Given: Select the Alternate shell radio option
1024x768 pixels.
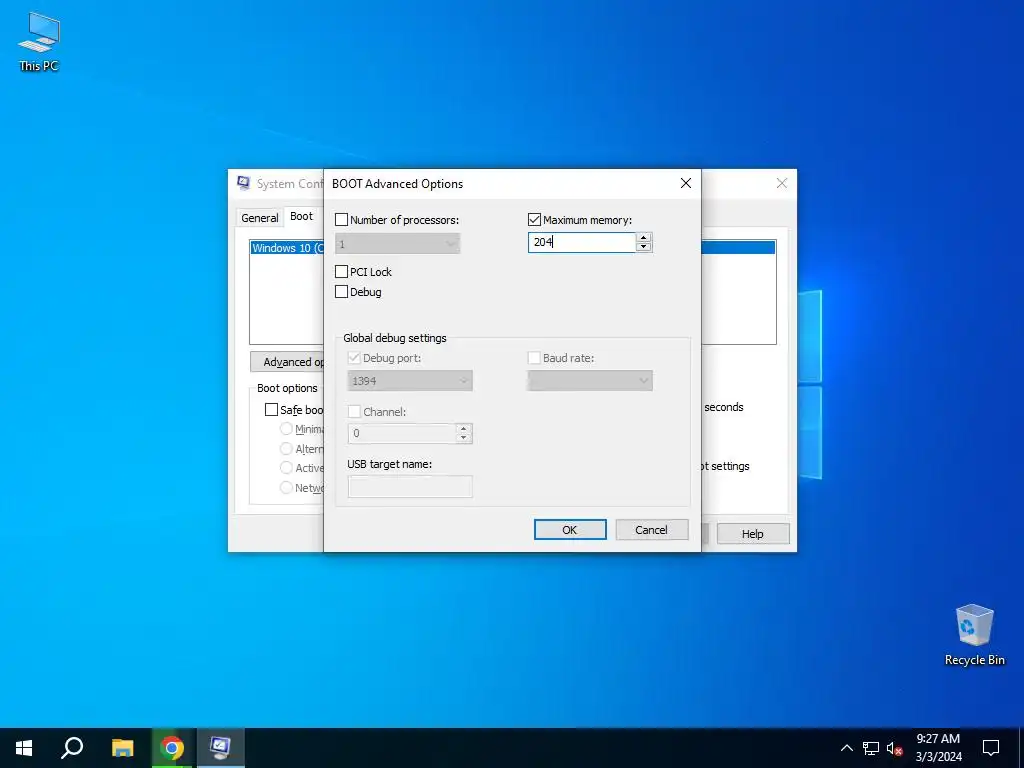Looking at the screenshot, I should pos(286,449).
